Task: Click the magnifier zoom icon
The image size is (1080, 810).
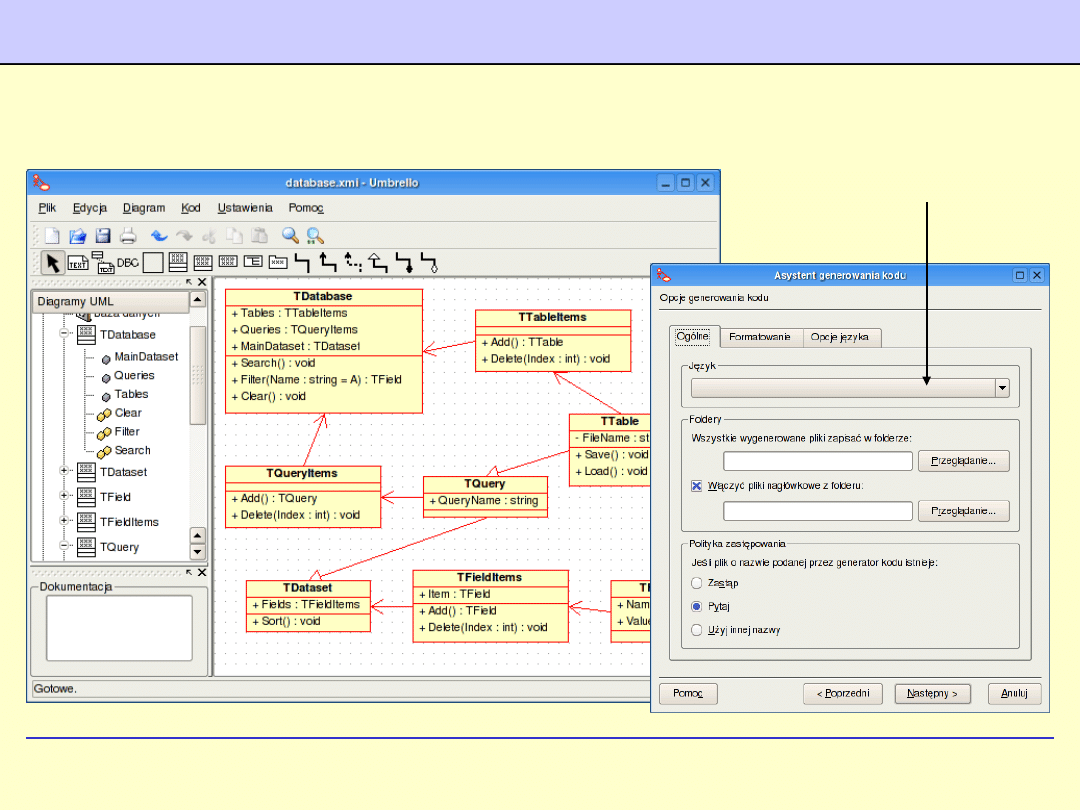Action: click(290, 236)
